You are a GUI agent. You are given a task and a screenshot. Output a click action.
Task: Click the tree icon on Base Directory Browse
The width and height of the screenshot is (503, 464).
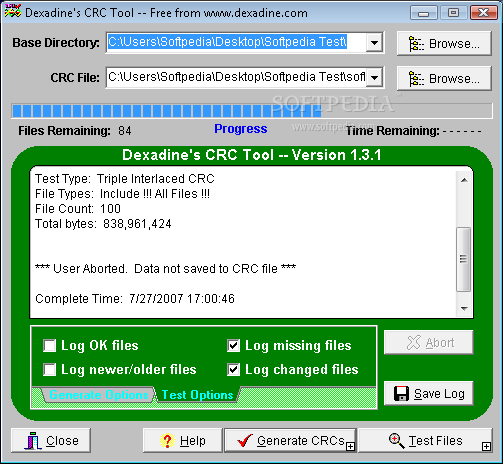click(416, 44)
